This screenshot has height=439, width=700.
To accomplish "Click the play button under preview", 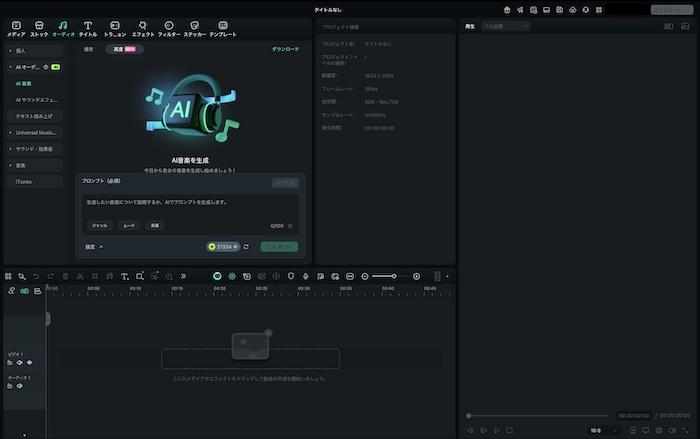I will (496, 430).
